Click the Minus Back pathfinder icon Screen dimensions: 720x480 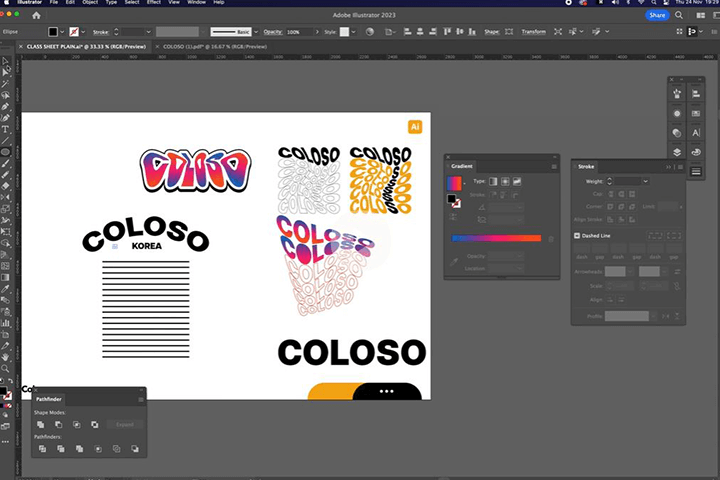(x=135, y=449)
